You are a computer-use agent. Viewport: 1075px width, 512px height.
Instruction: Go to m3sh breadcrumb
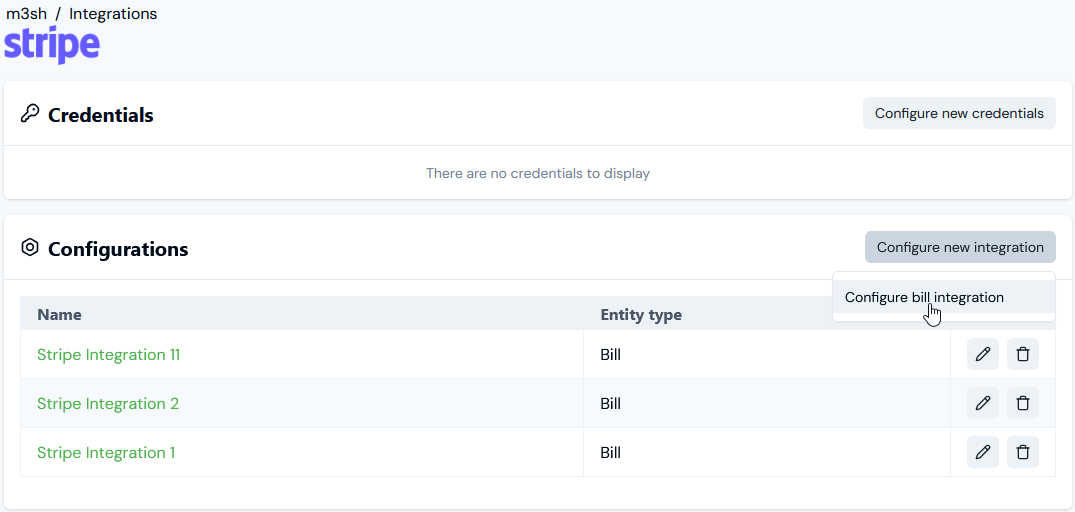pyautogui.click(x=27, y=13)
